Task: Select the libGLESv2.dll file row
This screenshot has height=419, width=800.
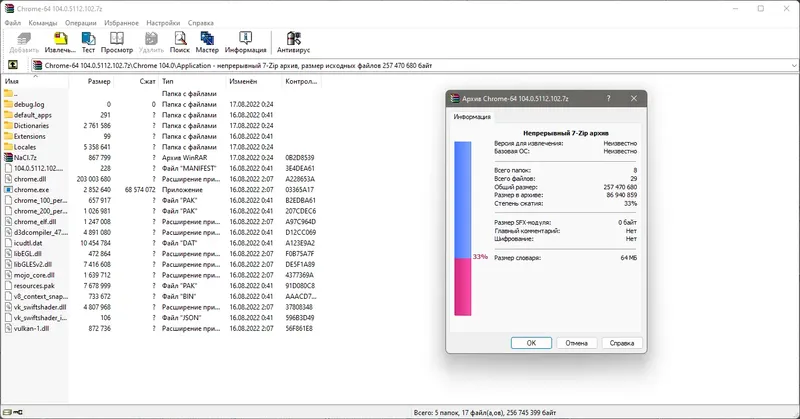Action: click(160, 264)
